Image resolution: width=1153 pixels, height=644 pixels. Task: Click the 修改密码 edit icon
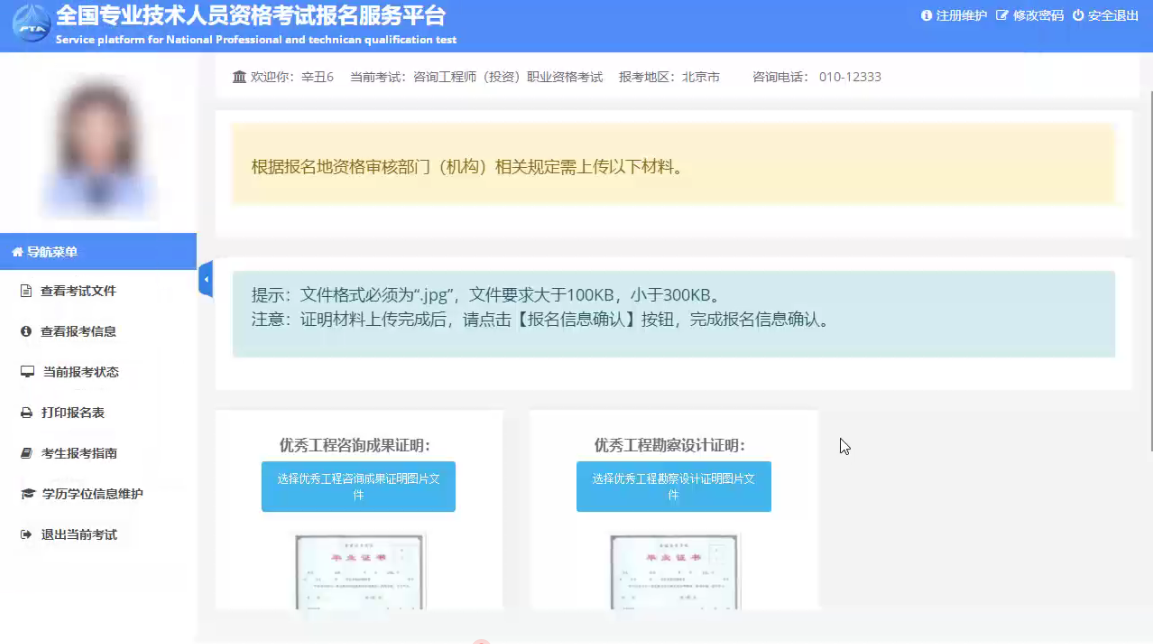[x=1002, y=16]
